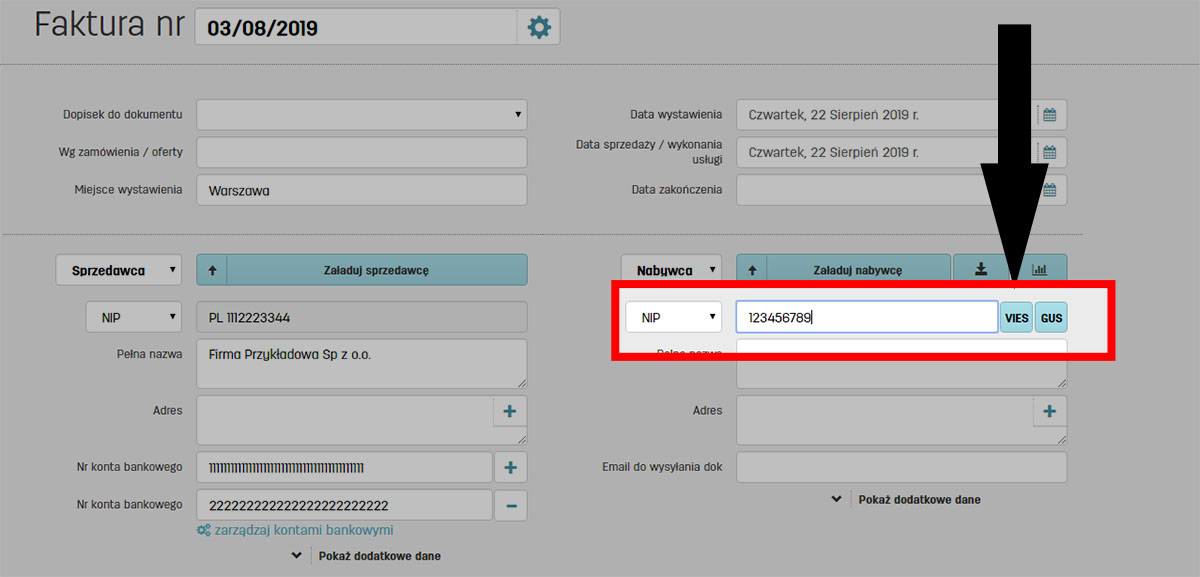
Task: Add seller address with plus icon
Action: click(509, 411)
